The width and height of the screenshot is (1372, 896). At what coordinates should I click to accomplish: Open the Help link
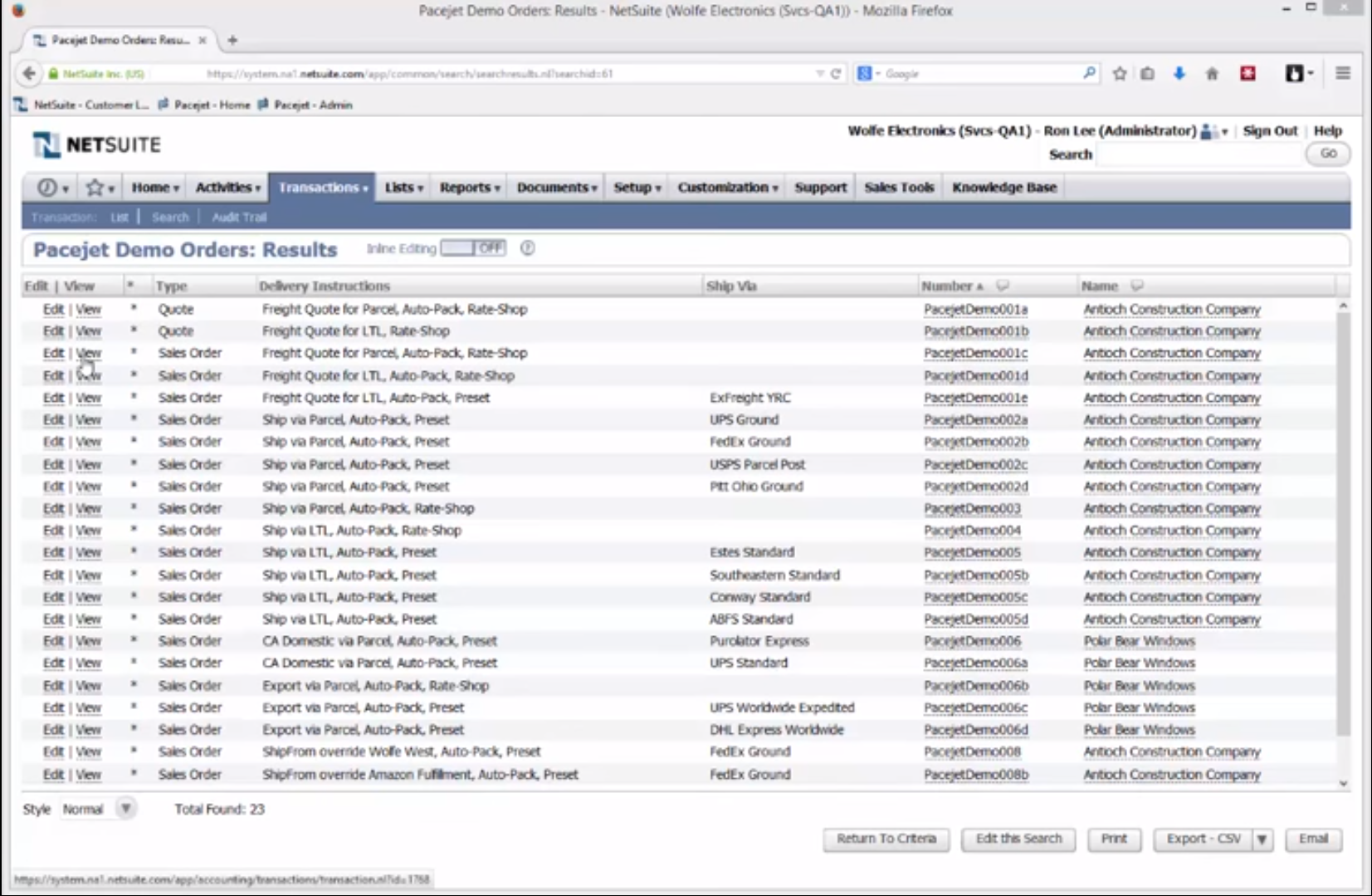1328,131
